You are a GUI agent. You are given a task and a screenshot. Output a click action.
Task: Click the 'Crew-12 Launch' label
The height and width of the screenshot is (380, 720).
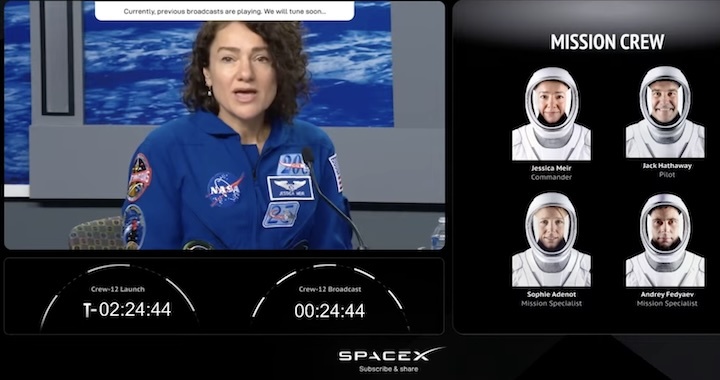tap(118, 289)
